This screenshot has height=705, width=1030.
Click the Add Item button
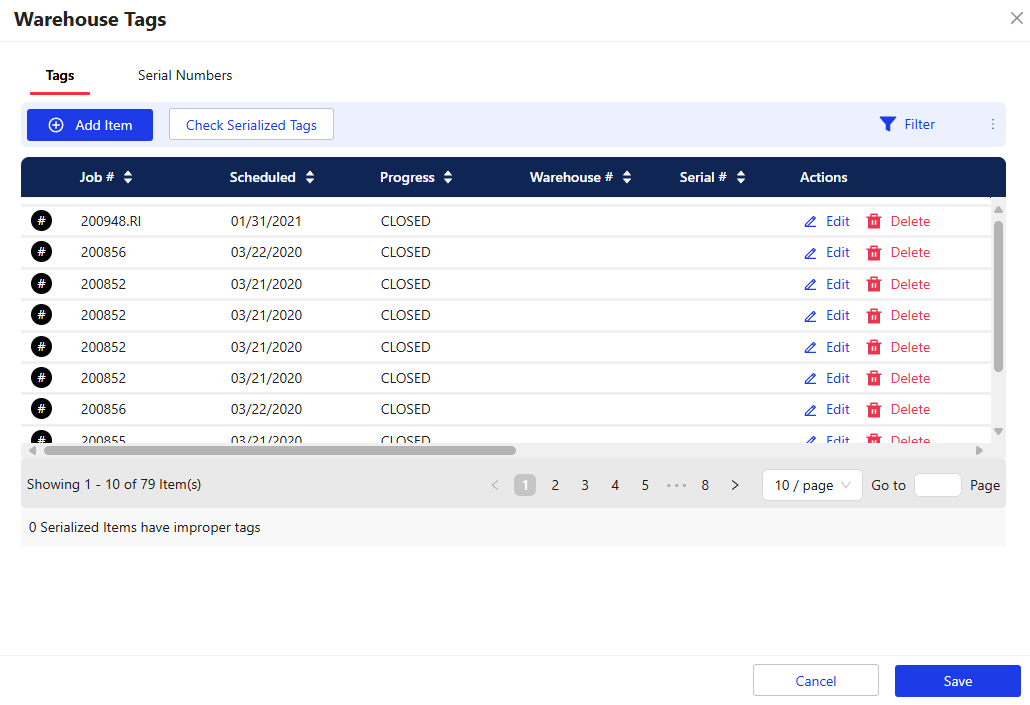pyautogui.click(x=90, y=125)
